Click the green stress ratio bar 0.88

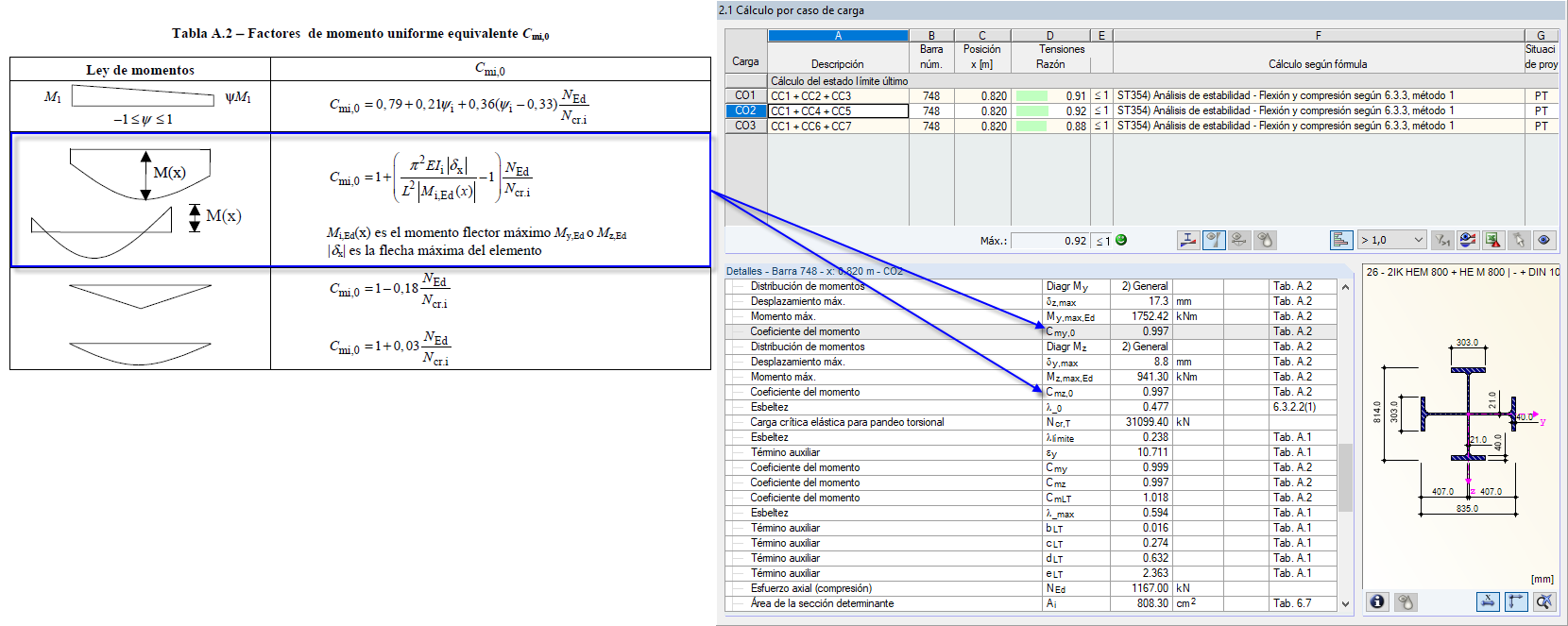[x=1031, y=126]
